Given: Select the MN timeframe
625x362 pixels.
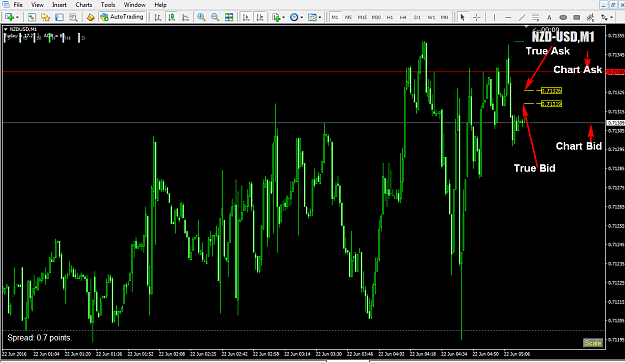Looking at the screenshot, I should [x=444, y=17].
